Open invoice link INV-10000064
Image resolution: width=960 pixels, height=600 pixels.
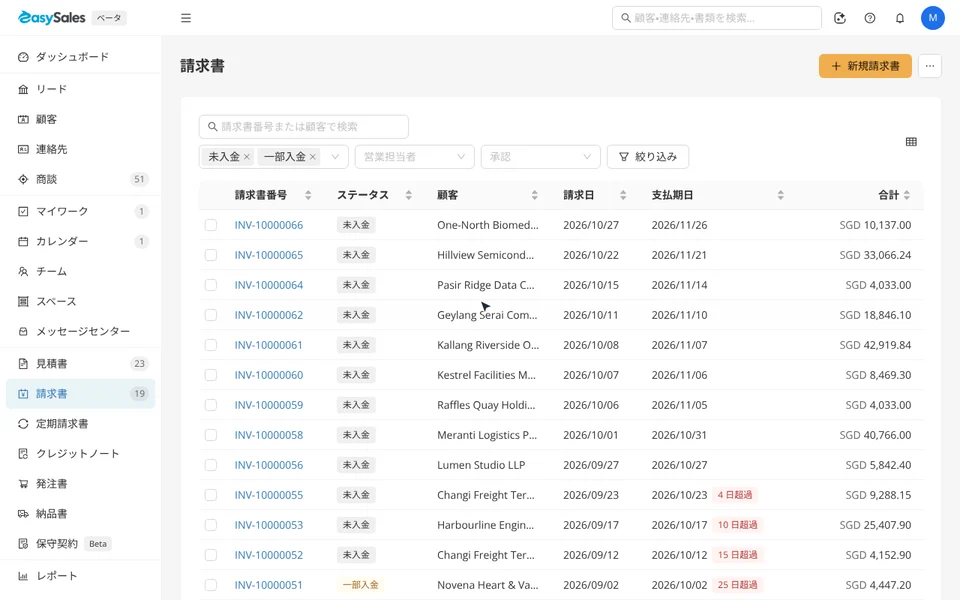[269, 285]
